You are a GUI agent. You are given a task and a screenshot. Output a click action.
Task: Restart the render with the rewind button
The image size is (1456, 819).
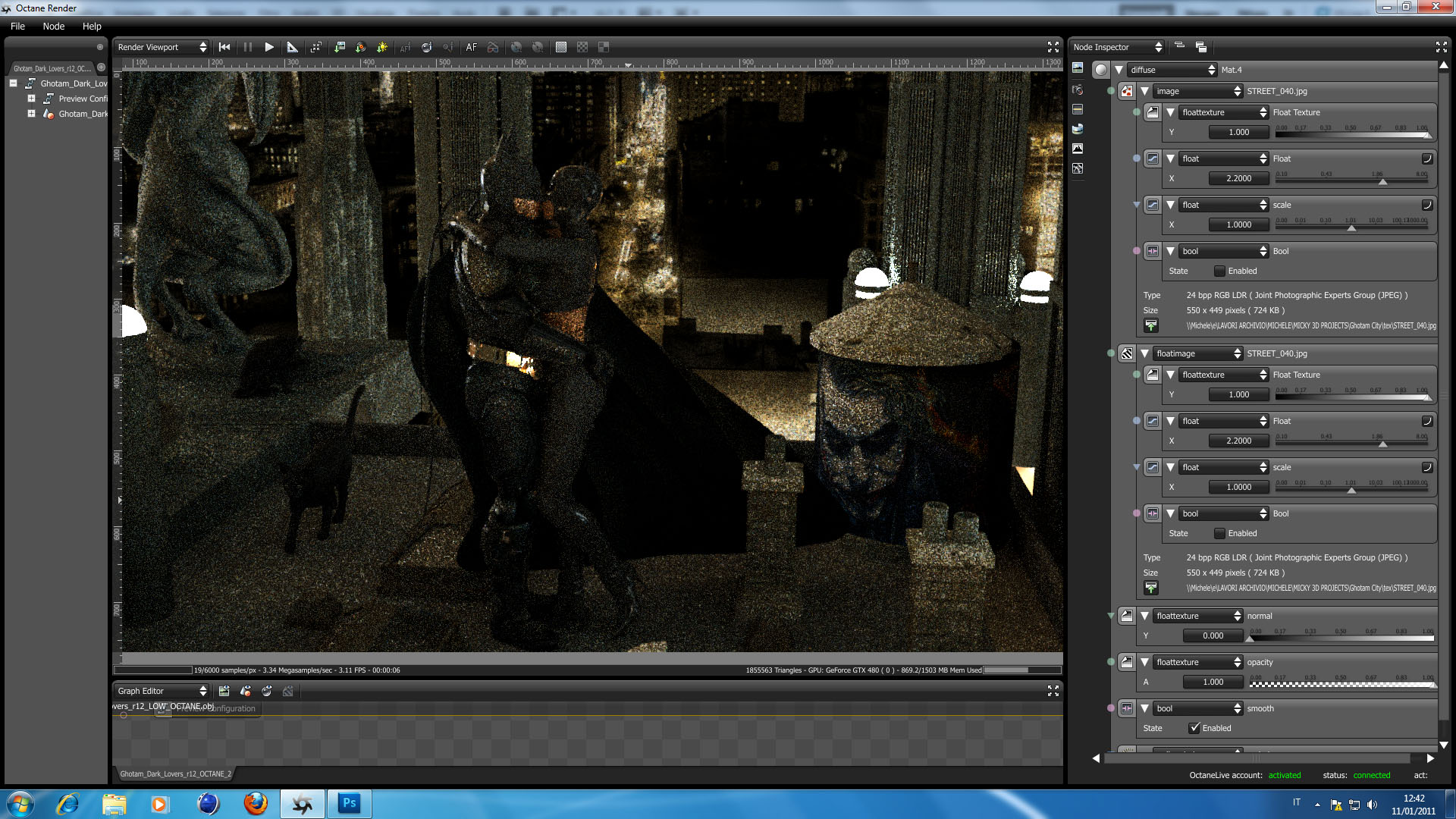click(224, 47)
